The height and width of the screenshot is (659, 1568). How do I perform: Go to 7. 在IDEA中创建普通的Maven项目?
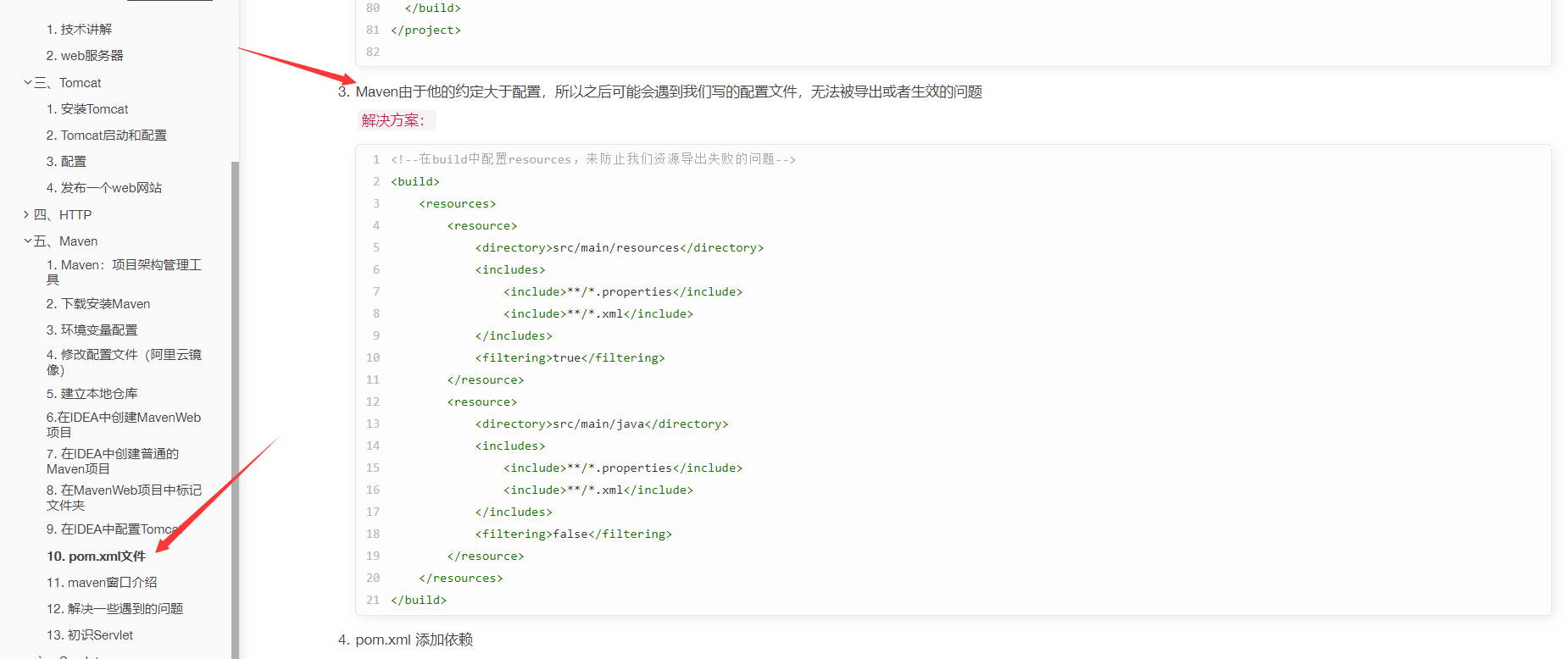pyautogui.click(x=113, y=461)
